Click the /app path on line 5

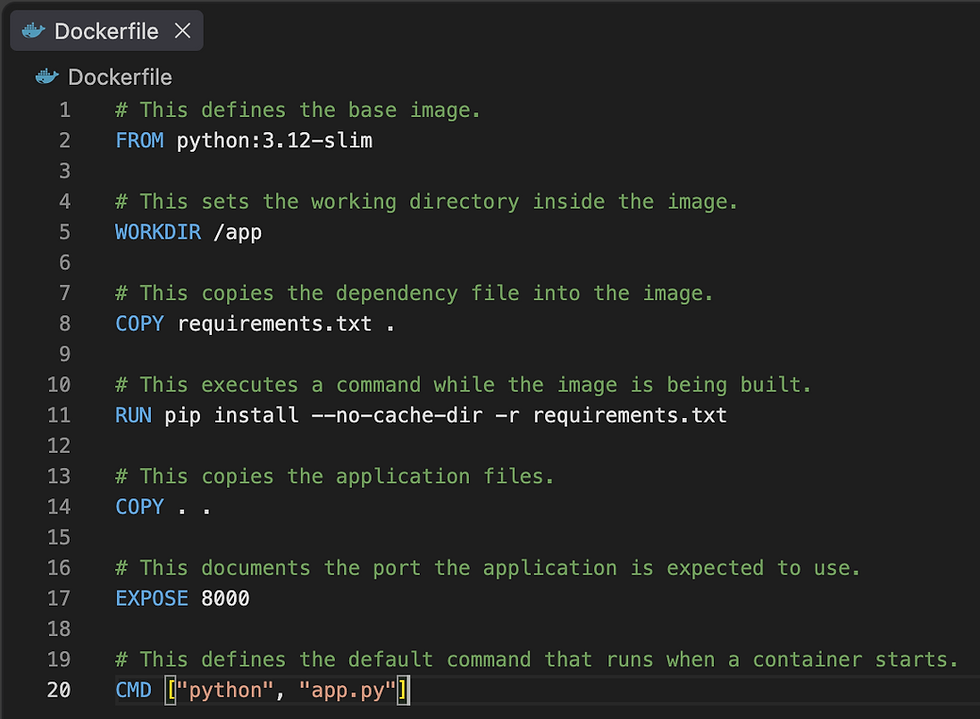coord(238,232)
